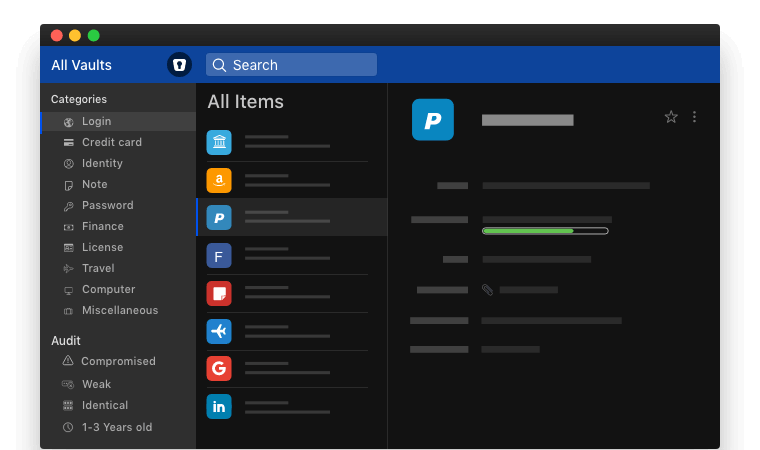The height and width of the screenshot is (450, 760).
Task: Show Compromised passwords audit
Action: (x=118, y=361)
